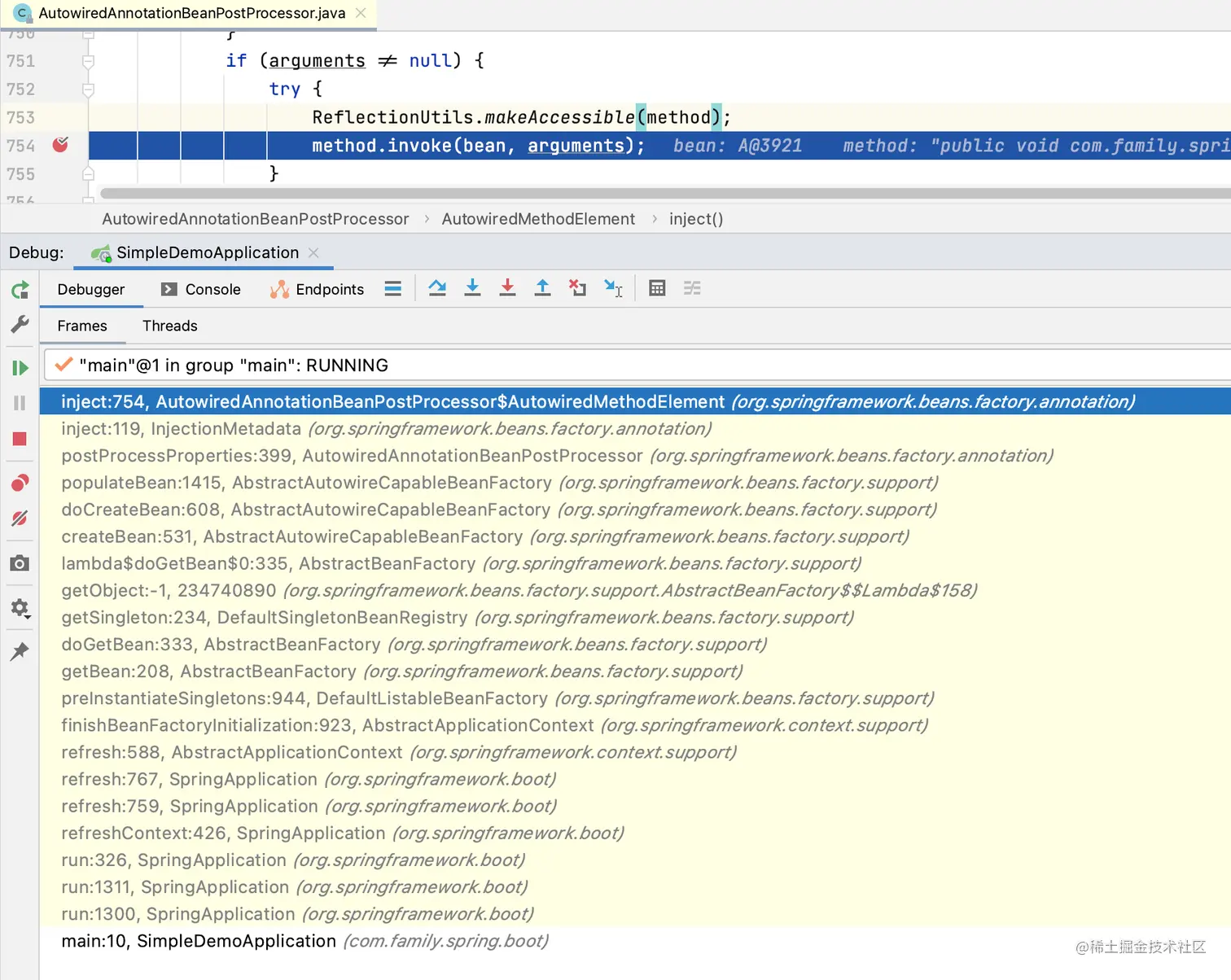
Task: Click Drop Frame icon
Action: tap(577, 288)
